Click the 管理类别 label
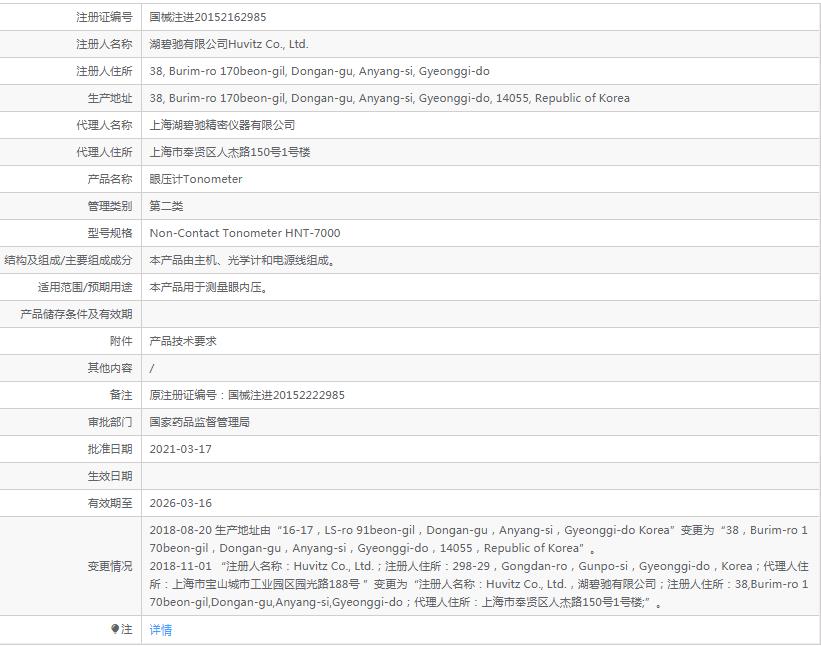The image size is (821, 646). click(110, 206)
